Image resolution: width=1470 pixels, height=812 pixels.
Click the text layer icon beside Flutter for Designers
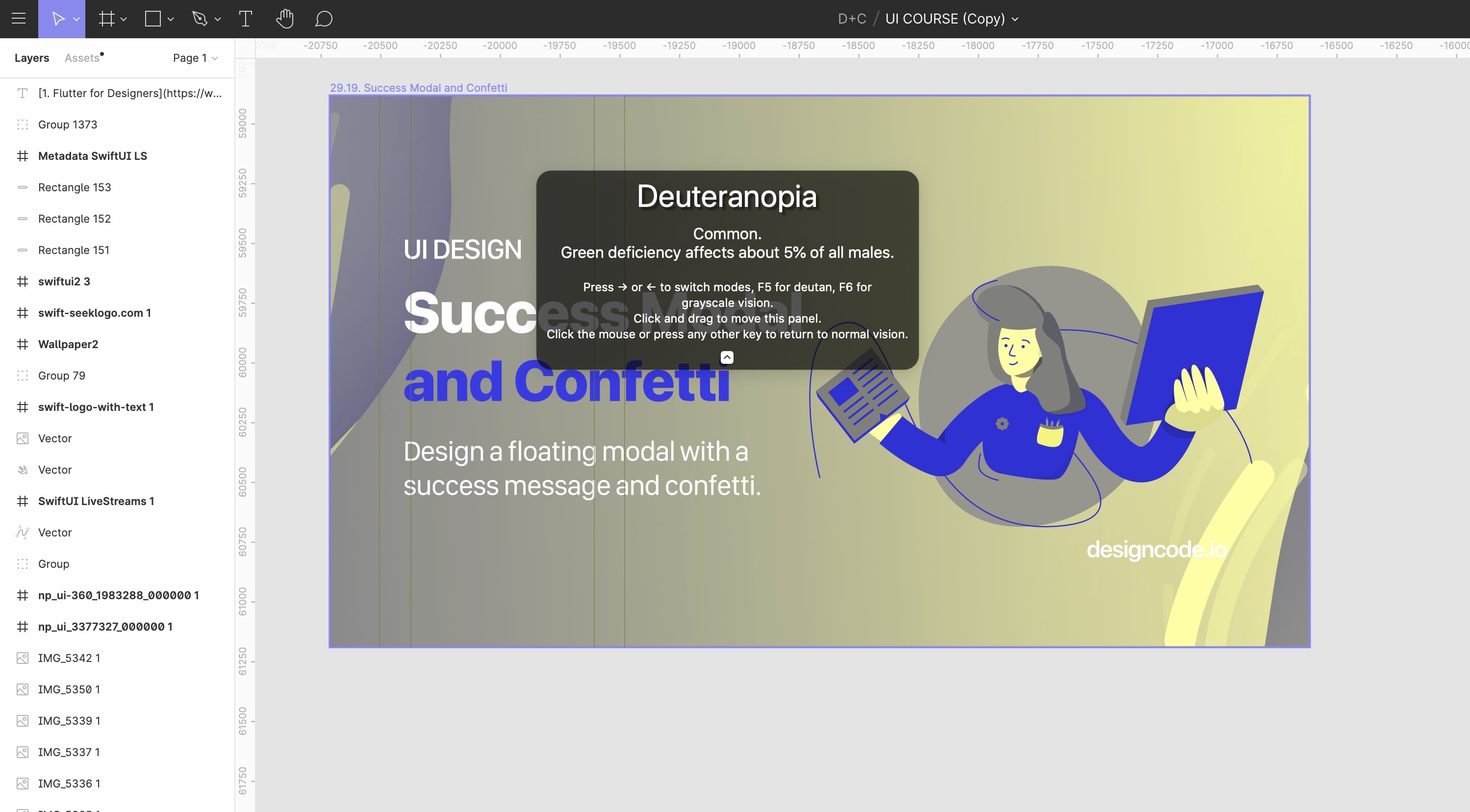pos(22,93)
